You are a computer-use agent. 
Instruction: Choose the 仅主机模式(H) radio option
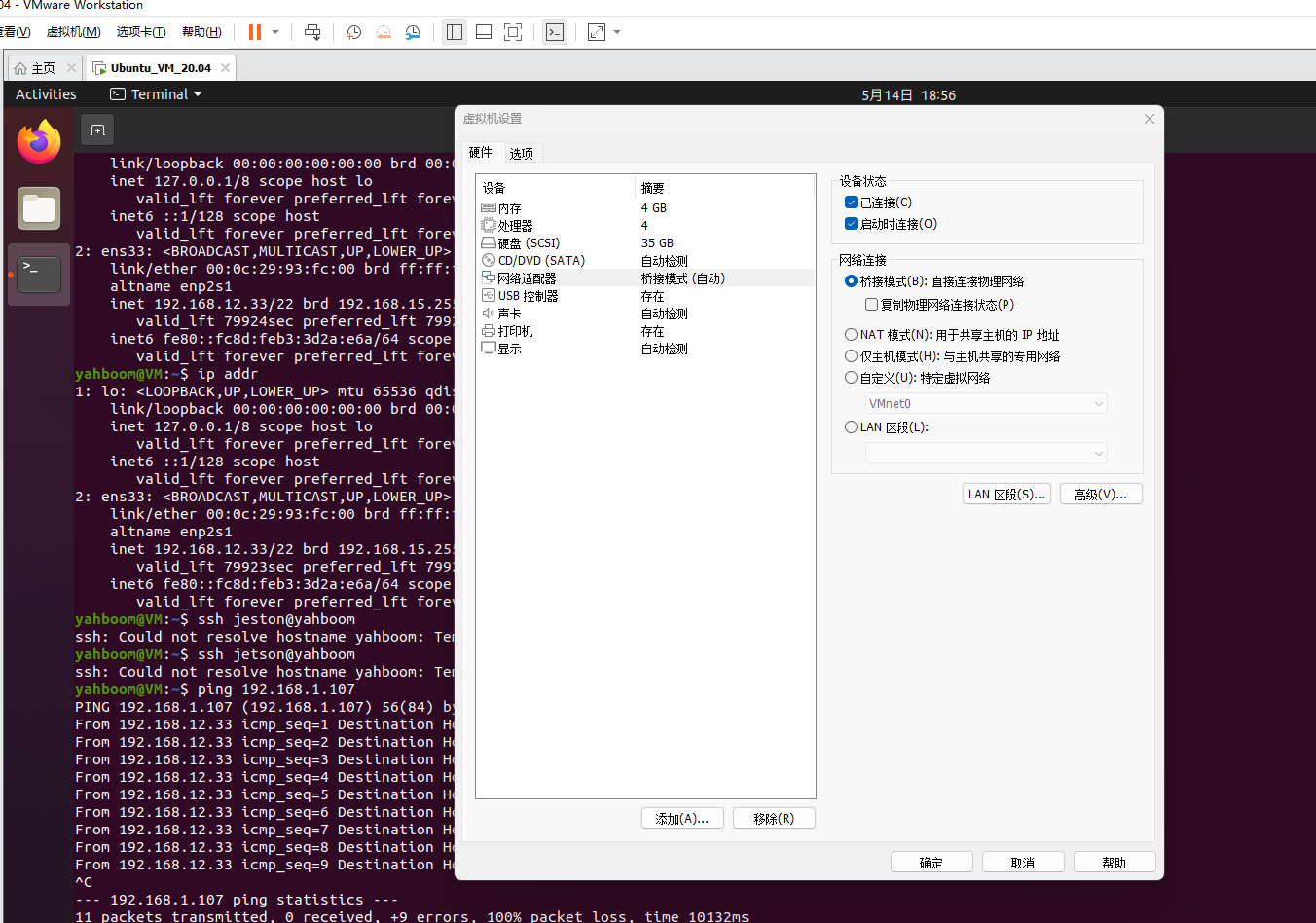852,356
